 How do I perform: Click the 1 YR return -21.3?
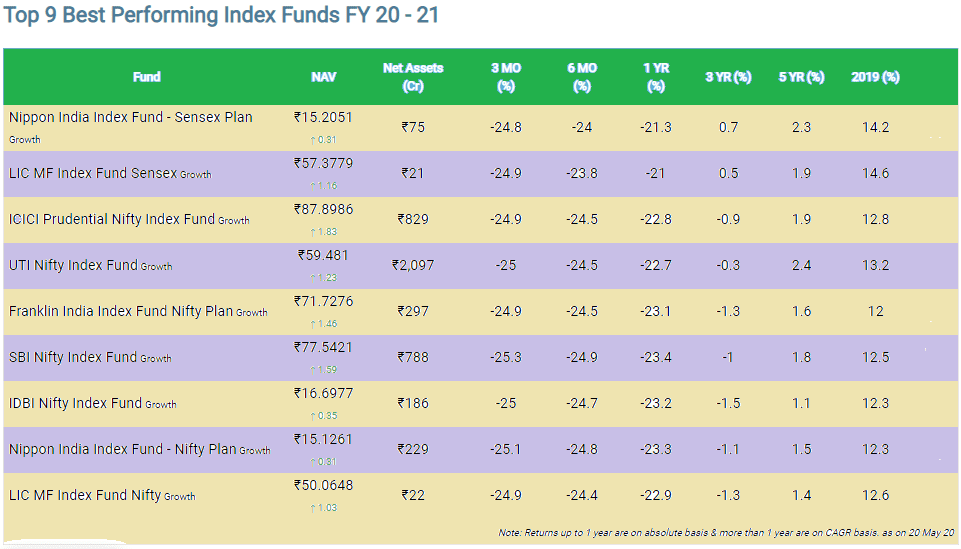(656, 127)
